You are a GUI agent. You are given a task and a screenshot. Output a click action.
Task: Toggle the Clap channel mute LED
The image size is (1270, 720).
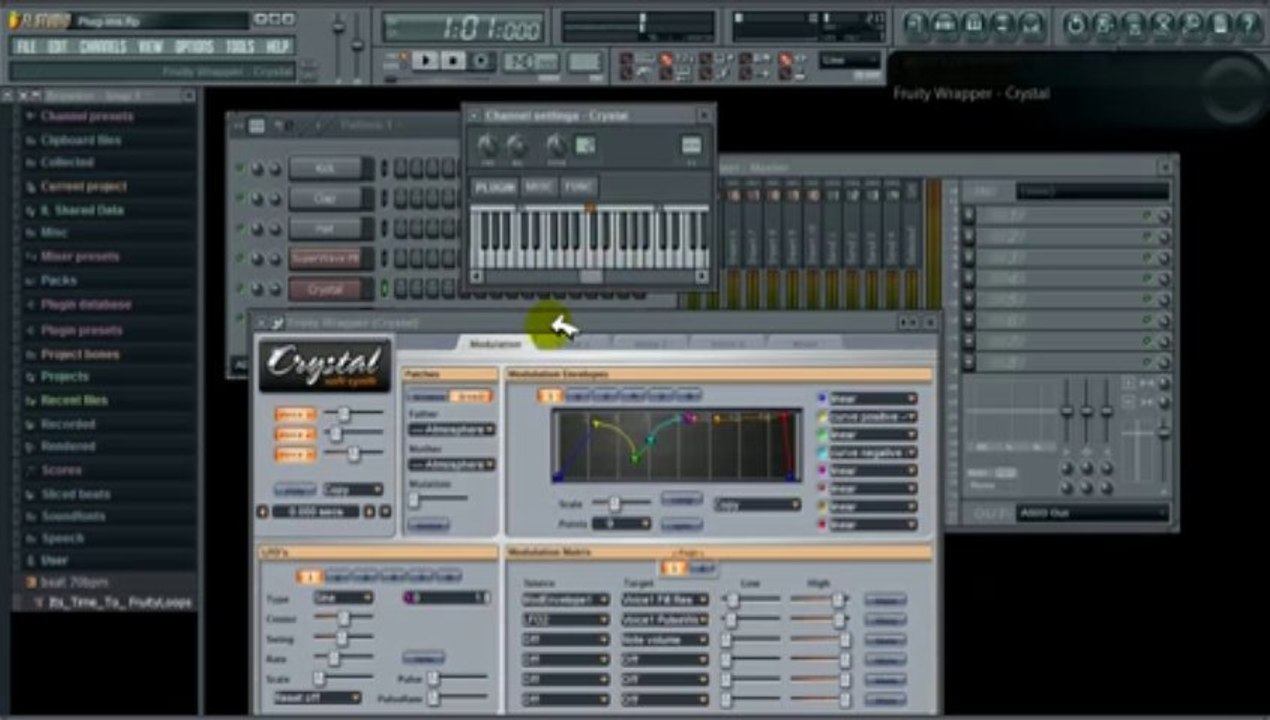240,198
